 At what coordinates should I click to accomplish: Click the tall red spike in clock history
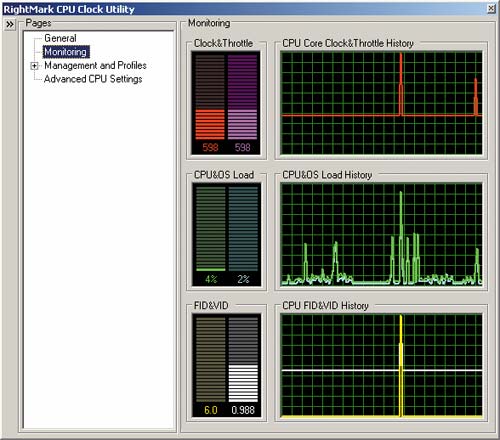coord(401,84)
